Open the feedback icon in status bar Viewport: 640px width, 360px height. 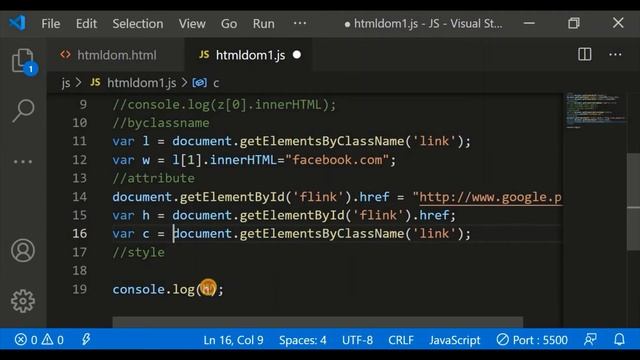(x=590, y=340)
